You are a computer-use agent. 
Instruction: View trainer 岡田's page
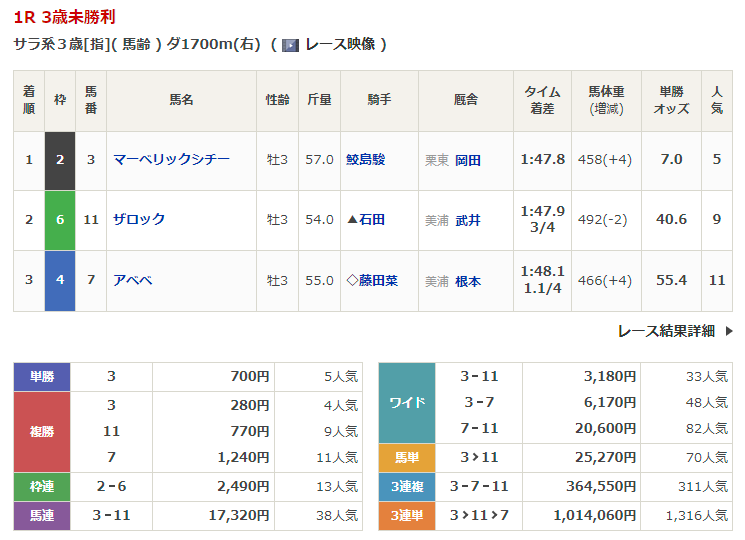(x=467, y=160)
